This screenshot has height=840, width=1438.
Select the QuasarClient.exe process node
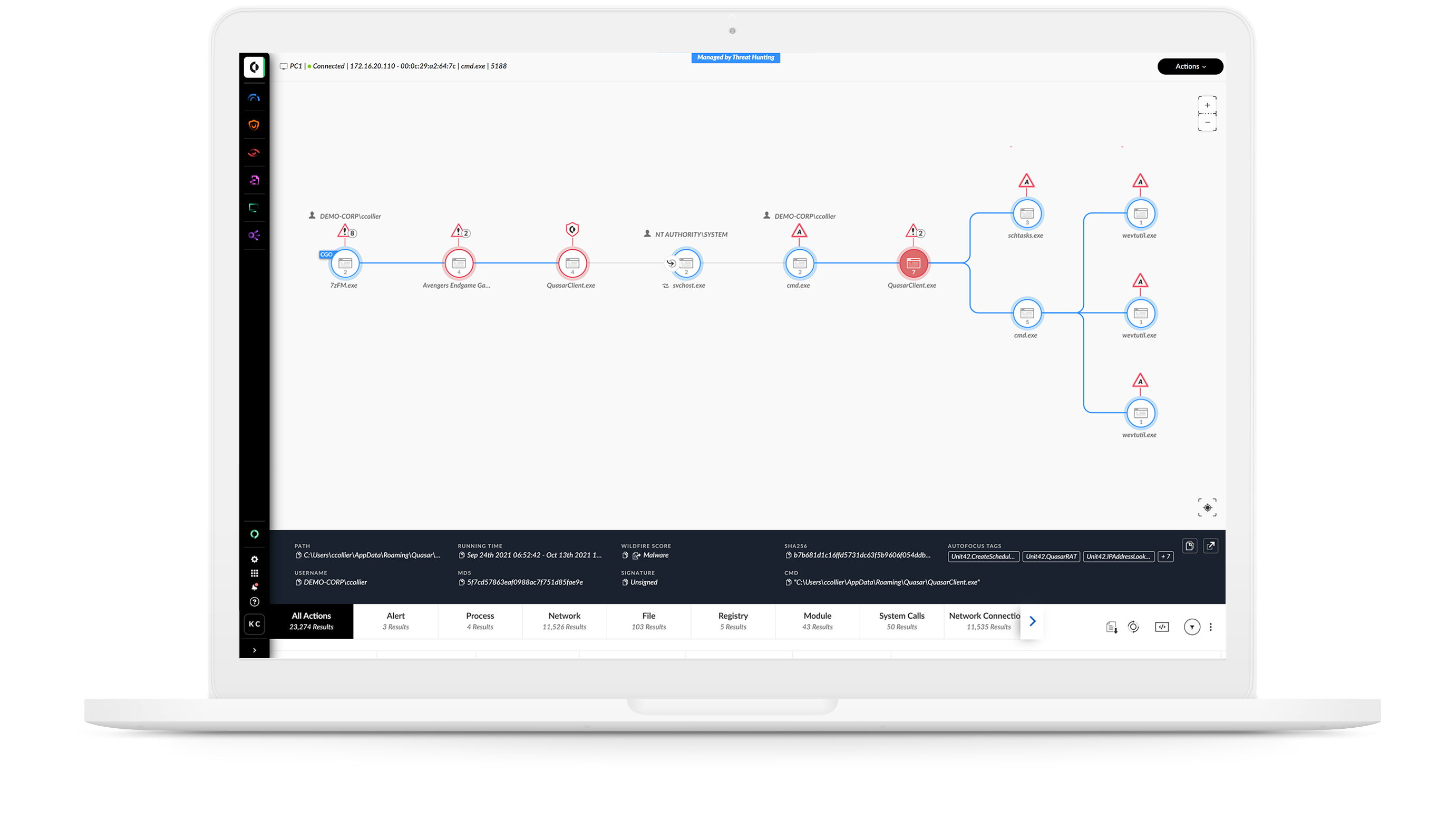pyautogui.click(x=572, y=263)
